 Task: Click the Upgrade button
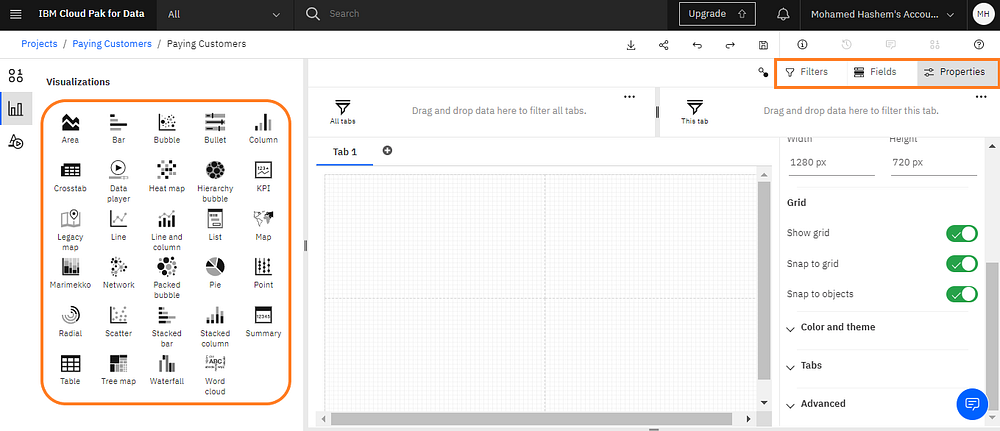[x=717, y=14]
